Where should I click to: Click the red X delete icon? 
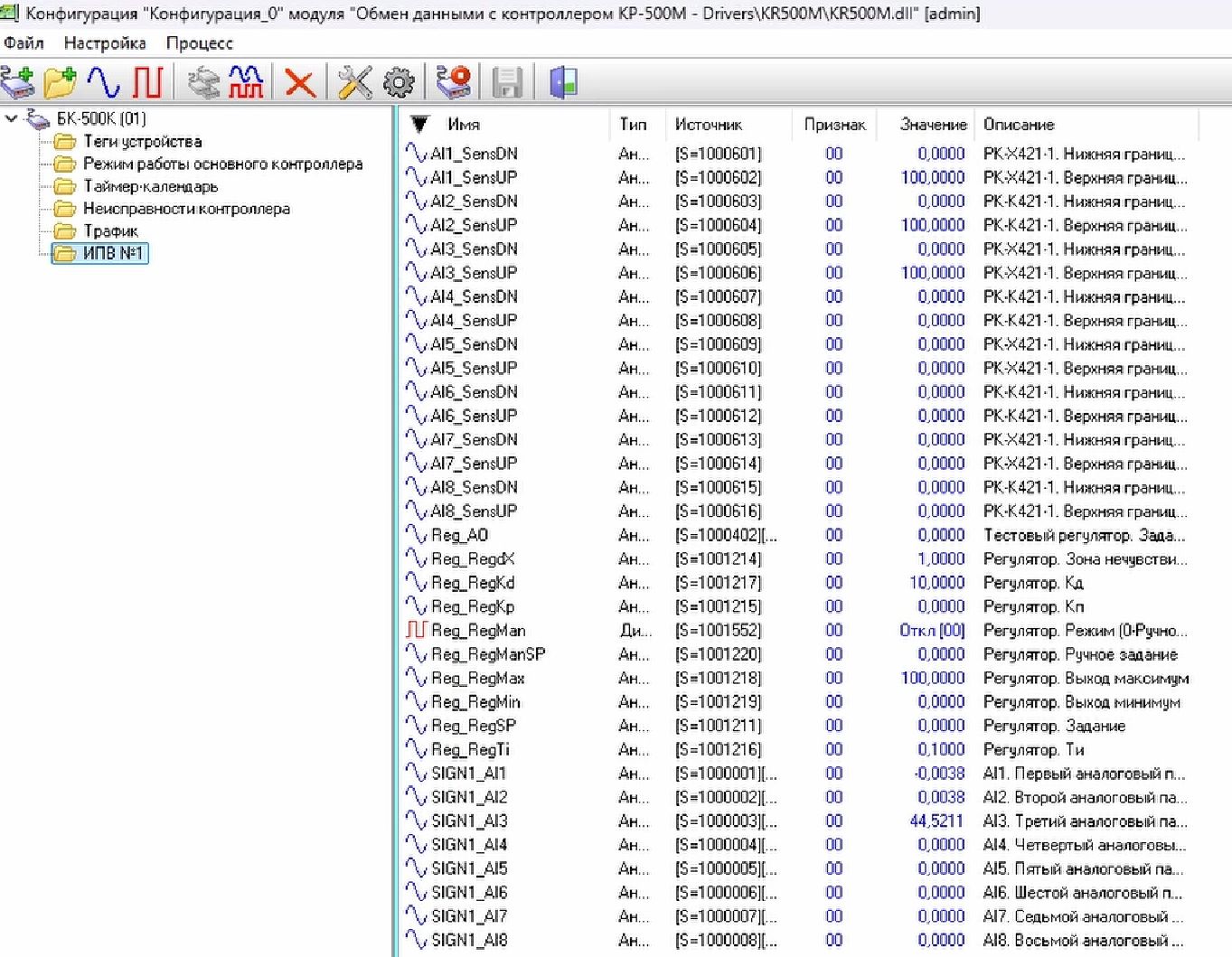coord(299,83)
